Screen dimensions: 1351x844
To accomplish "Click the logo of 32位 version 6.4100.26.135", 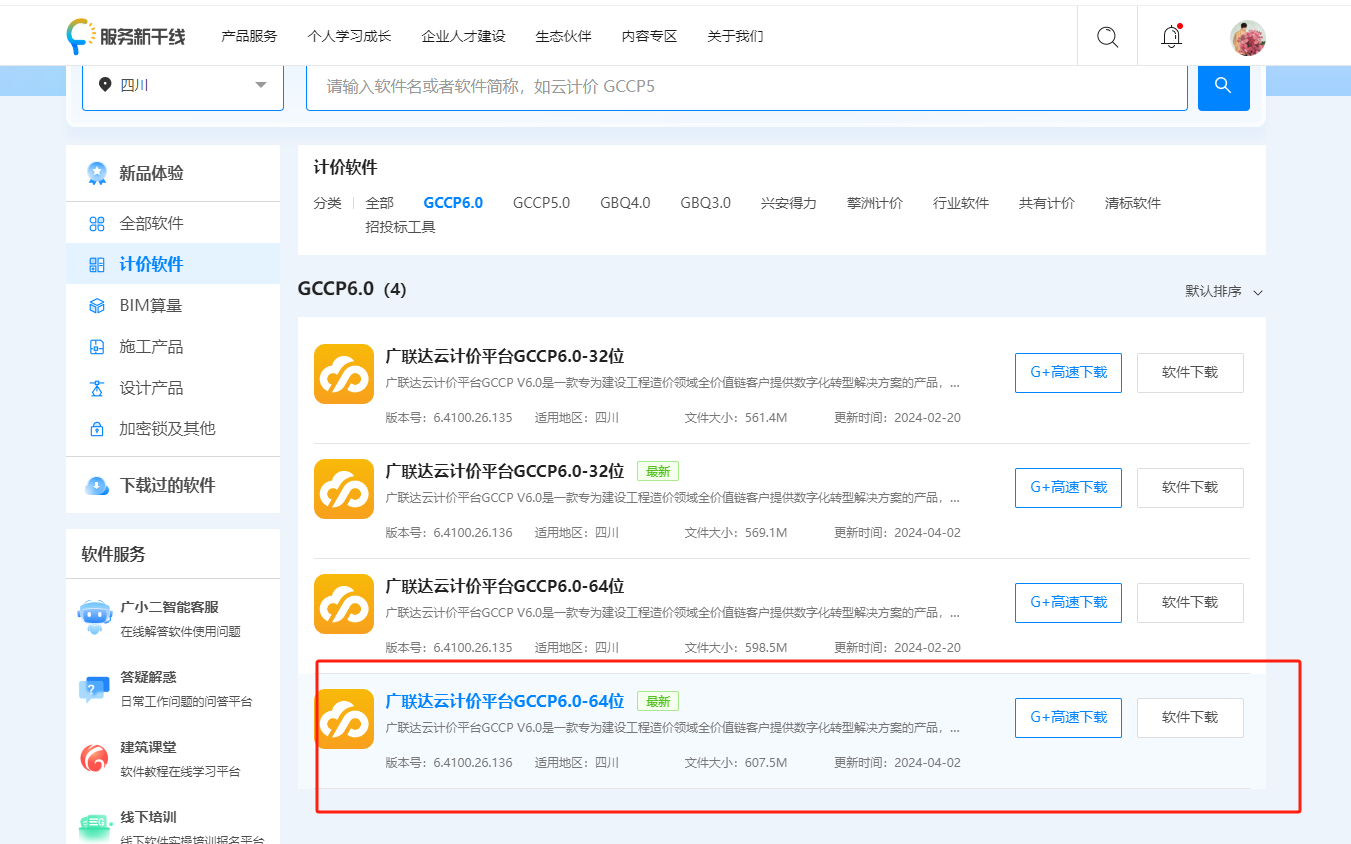I will [344, 374].
